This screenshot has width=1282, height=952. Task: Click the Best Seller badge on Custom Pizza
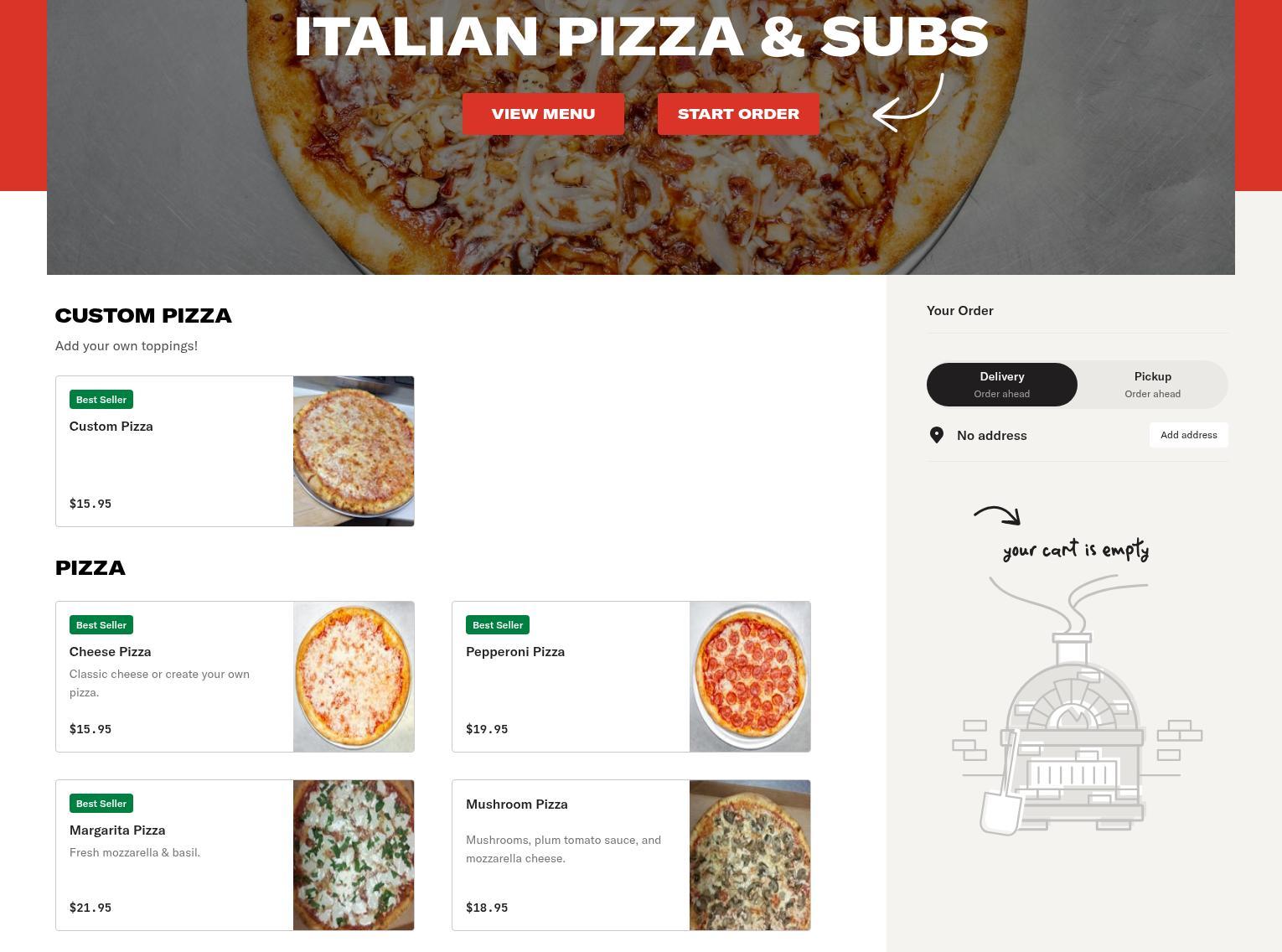pos(101,400)
